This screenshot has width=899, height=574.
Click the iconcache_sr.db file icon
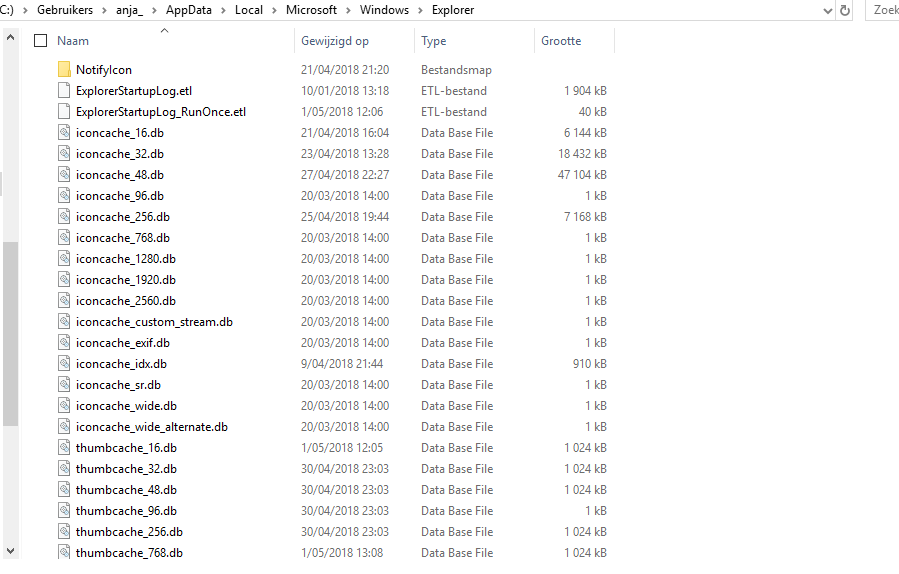point(64,385)
